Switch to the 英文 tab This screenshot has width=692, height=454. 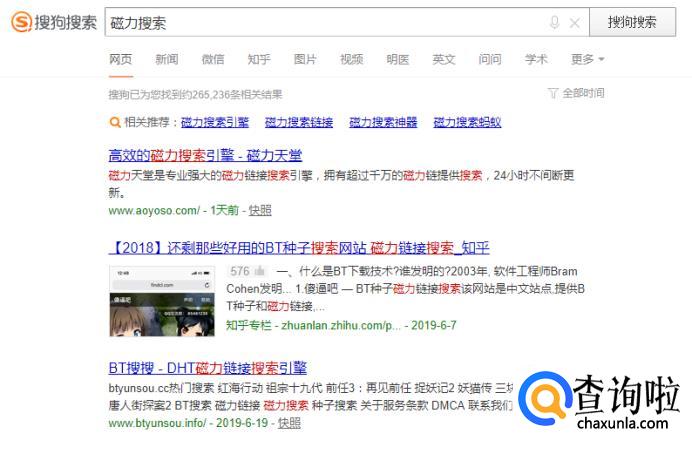pos(444,59)
